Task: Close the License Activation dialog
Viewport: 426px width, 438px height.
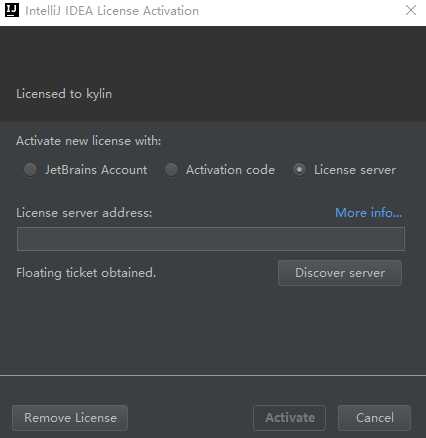Action: 411,10
